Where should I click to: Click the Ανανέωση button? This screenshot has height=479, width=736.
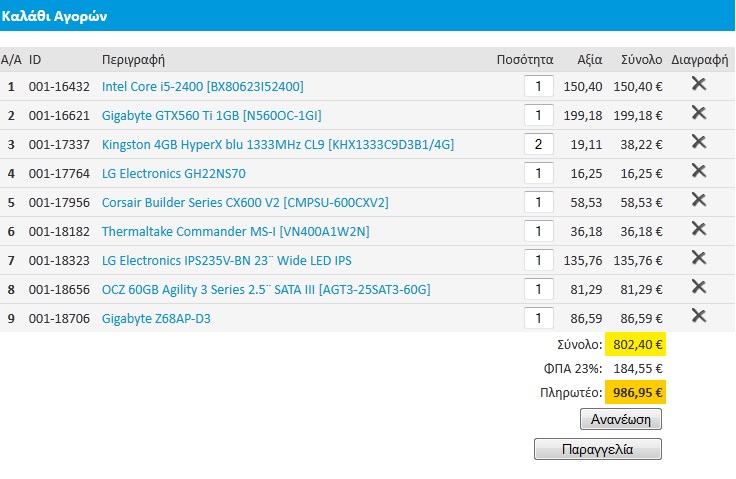621,419
